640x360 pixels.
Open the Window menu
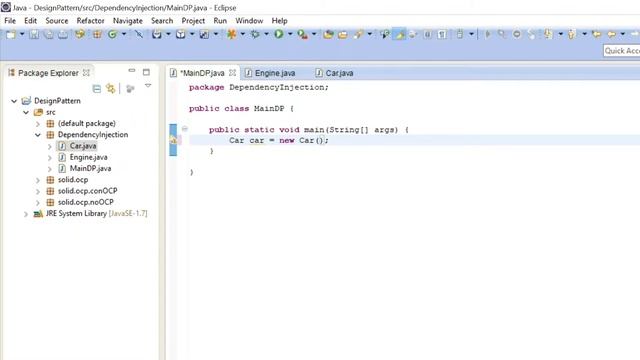pos(249,21)
